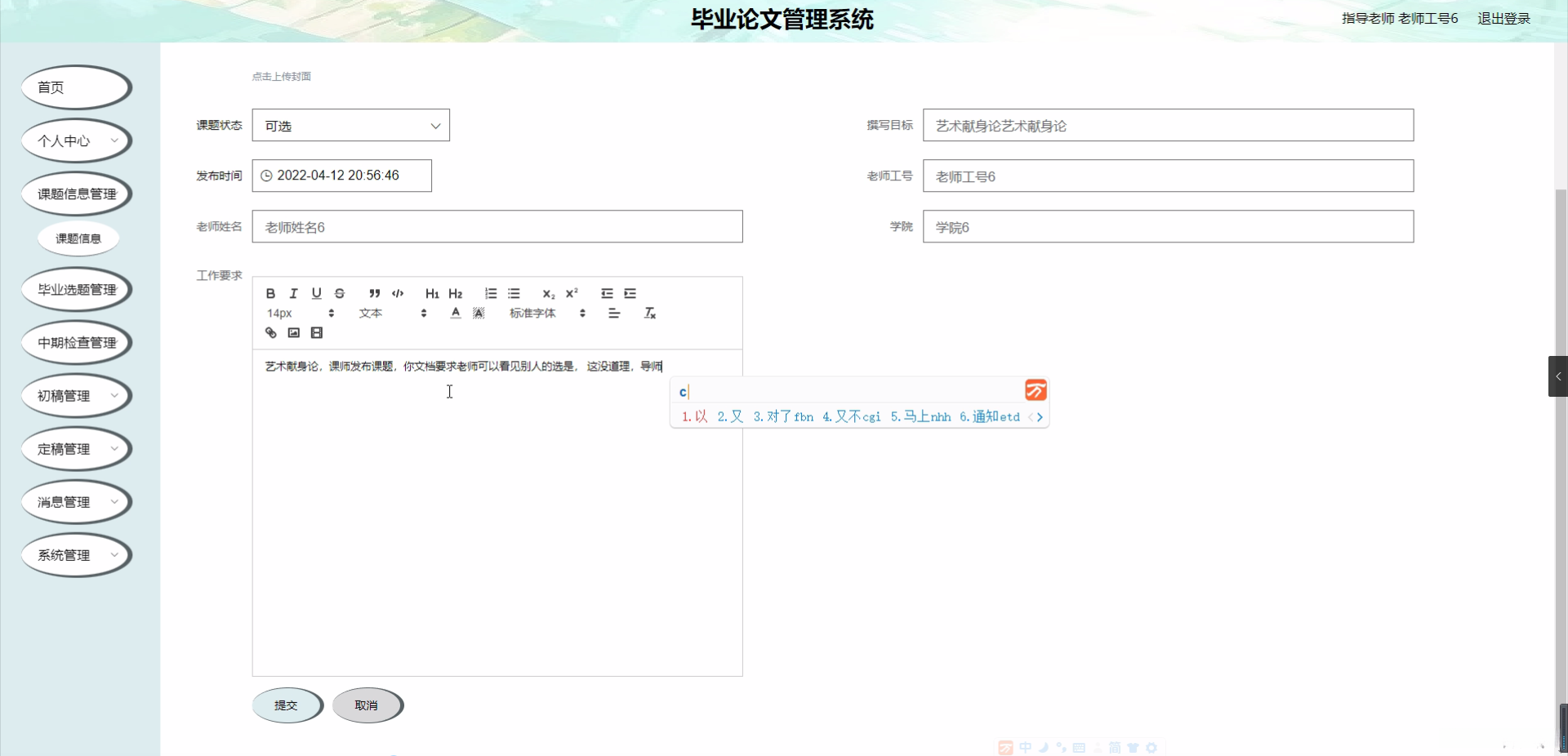Open the IME soft keyboard icon
The height and width of the screenshot is (756, 1568).
tap(1079, 748)
